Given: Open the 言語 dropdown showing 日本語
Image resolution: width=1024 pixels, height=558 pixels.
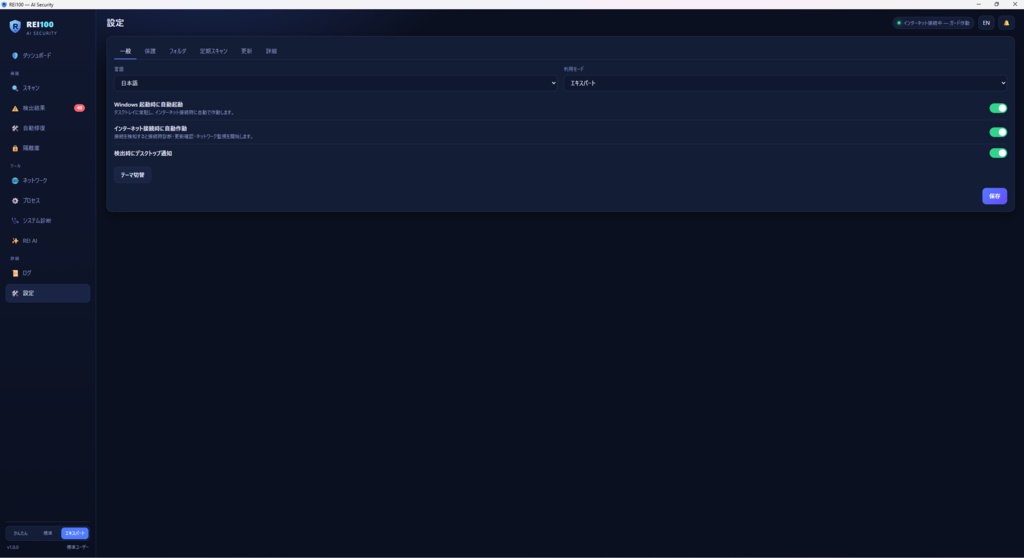Looking at the screenshot, I should coord(336,83).
